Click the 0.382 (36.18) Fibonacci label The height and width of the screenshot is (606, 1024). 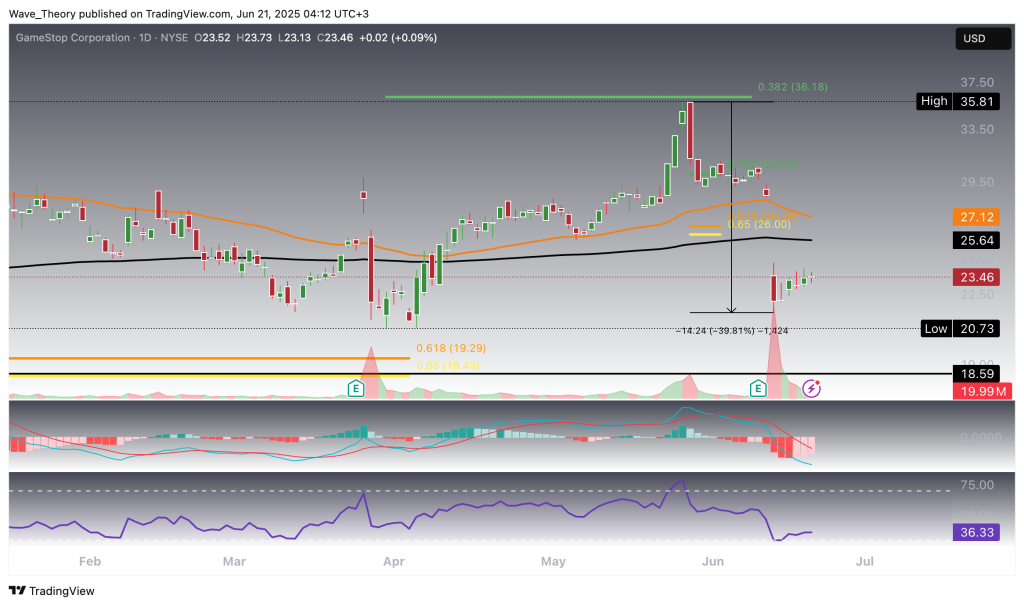coord(792,87)
